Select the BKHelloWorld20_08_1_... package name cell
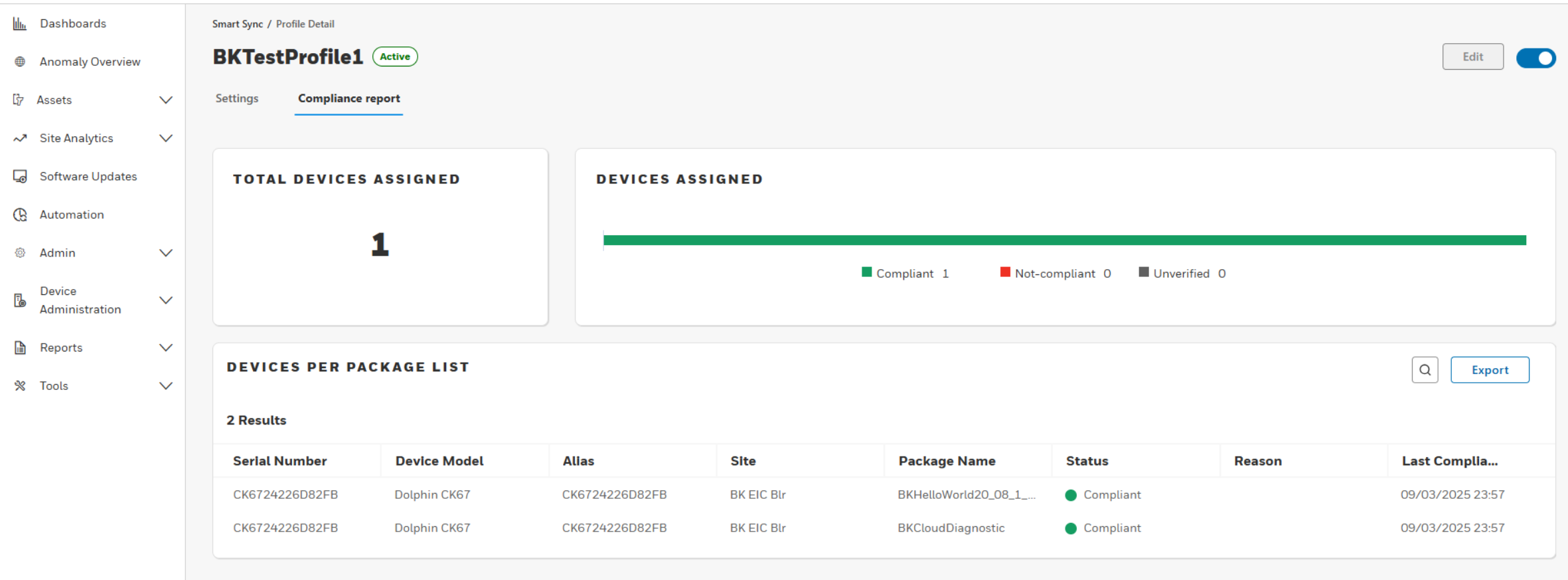 pyautogui.click(x=966, y=495)
